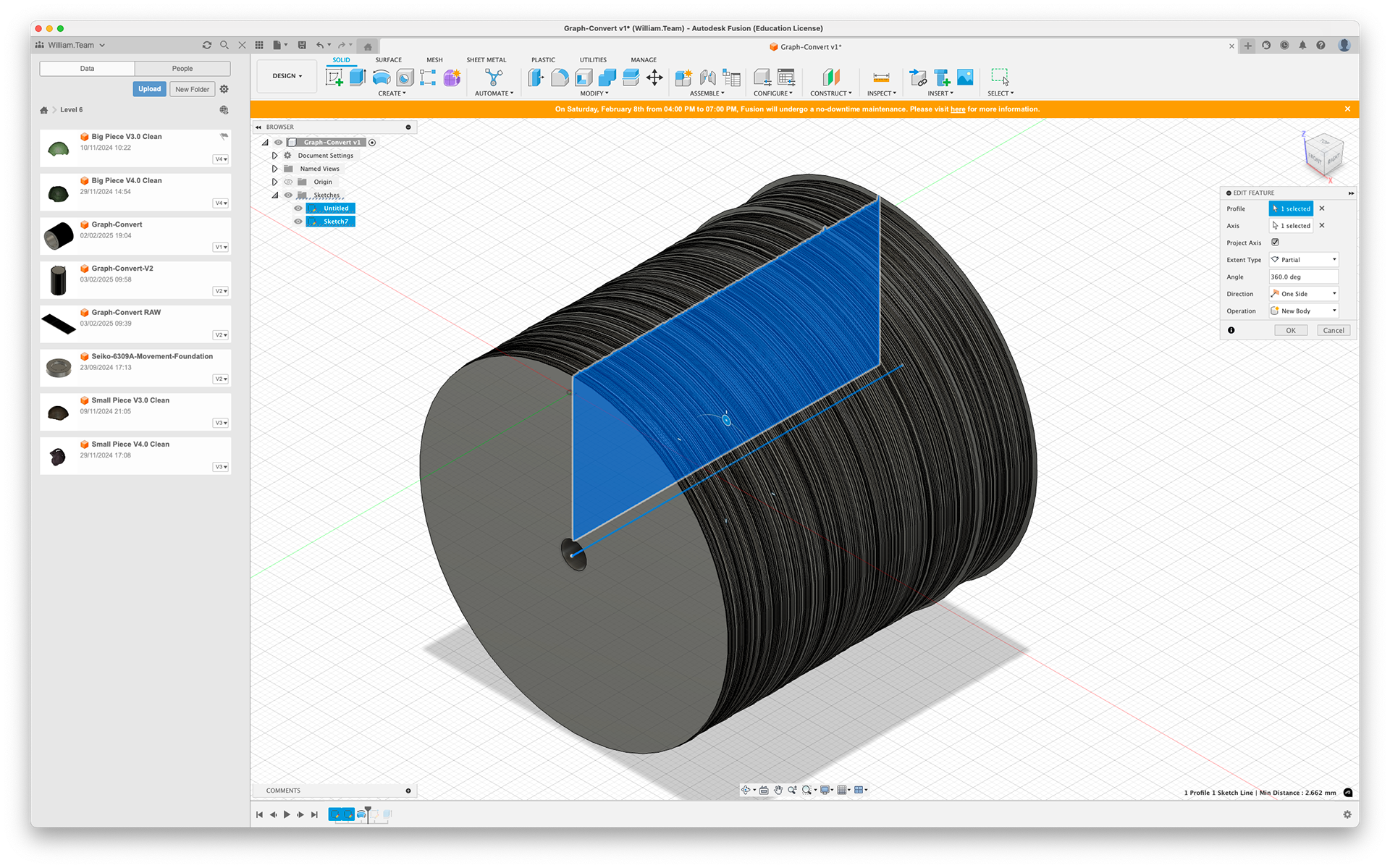The width and height of the screenshot is (1390, 868).
Task: Click the ViewCube
Action: point(1323,156)
